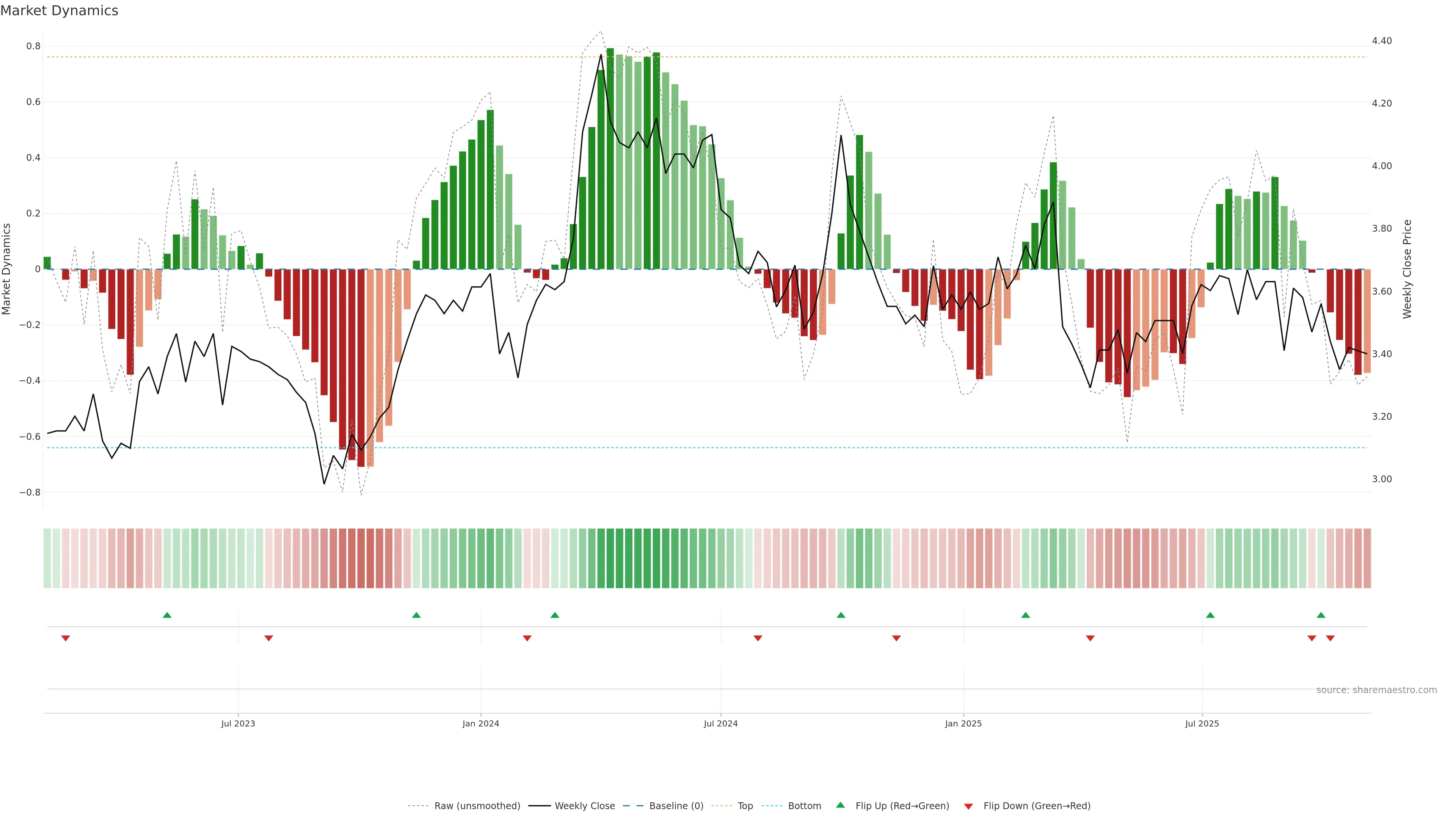Click the sharemaestro.com source text
The height and width of the screenshot is (819, 1456).
tap(1376, 690)
